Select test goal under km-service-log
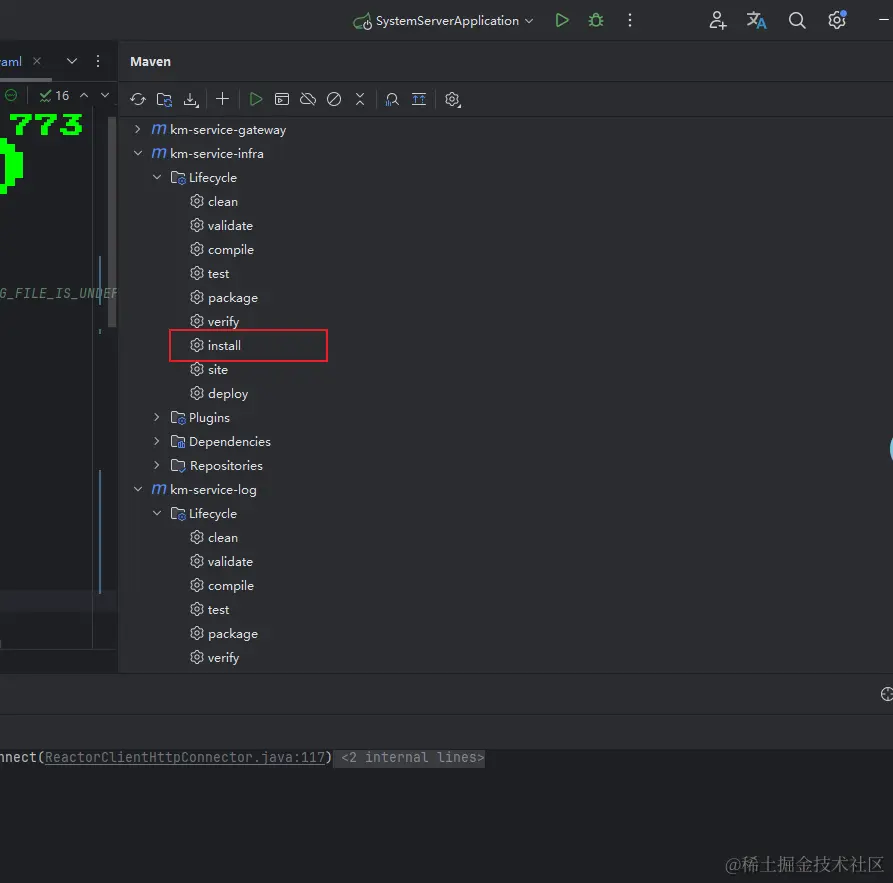 (x=210, y=610)
